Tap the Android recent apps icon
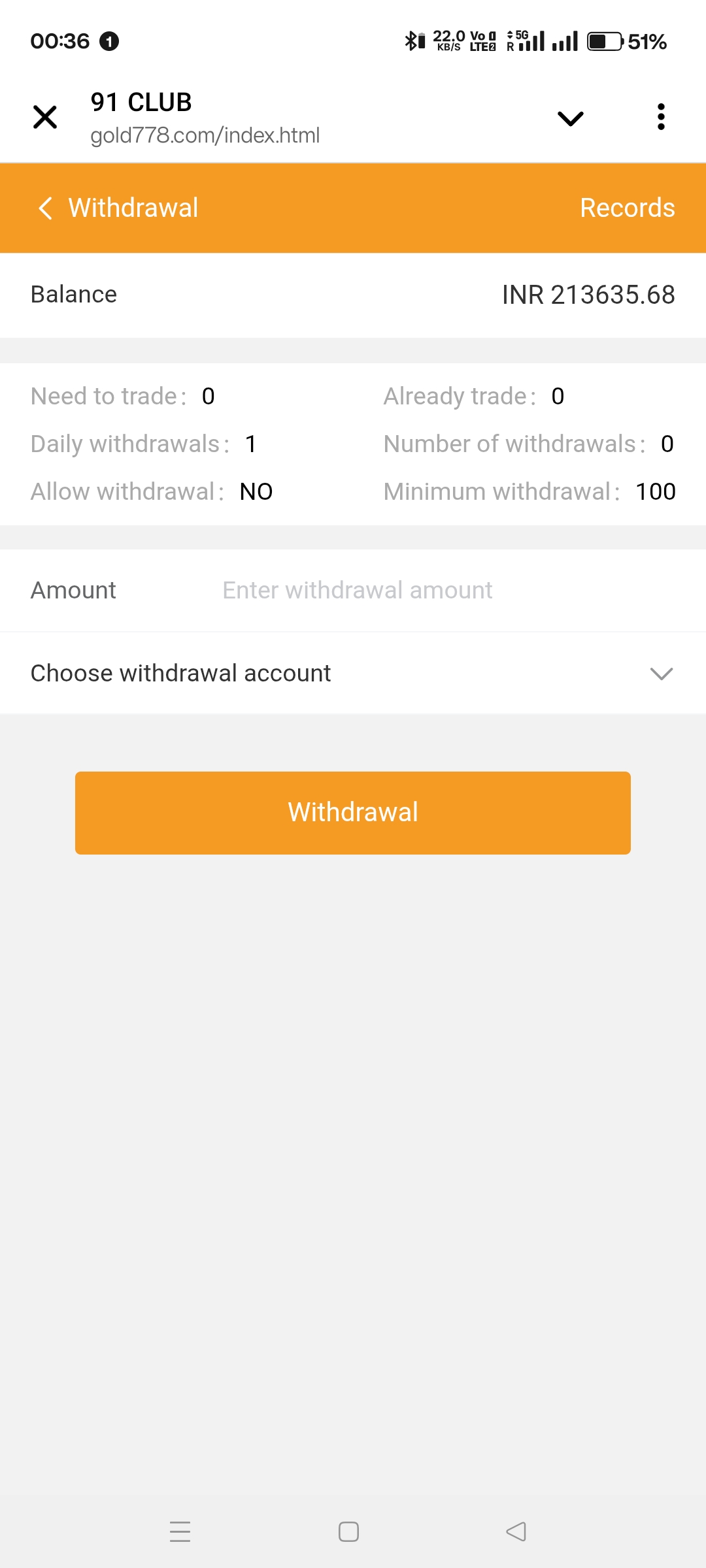 pyautogui.click(x=180, y=1531)
